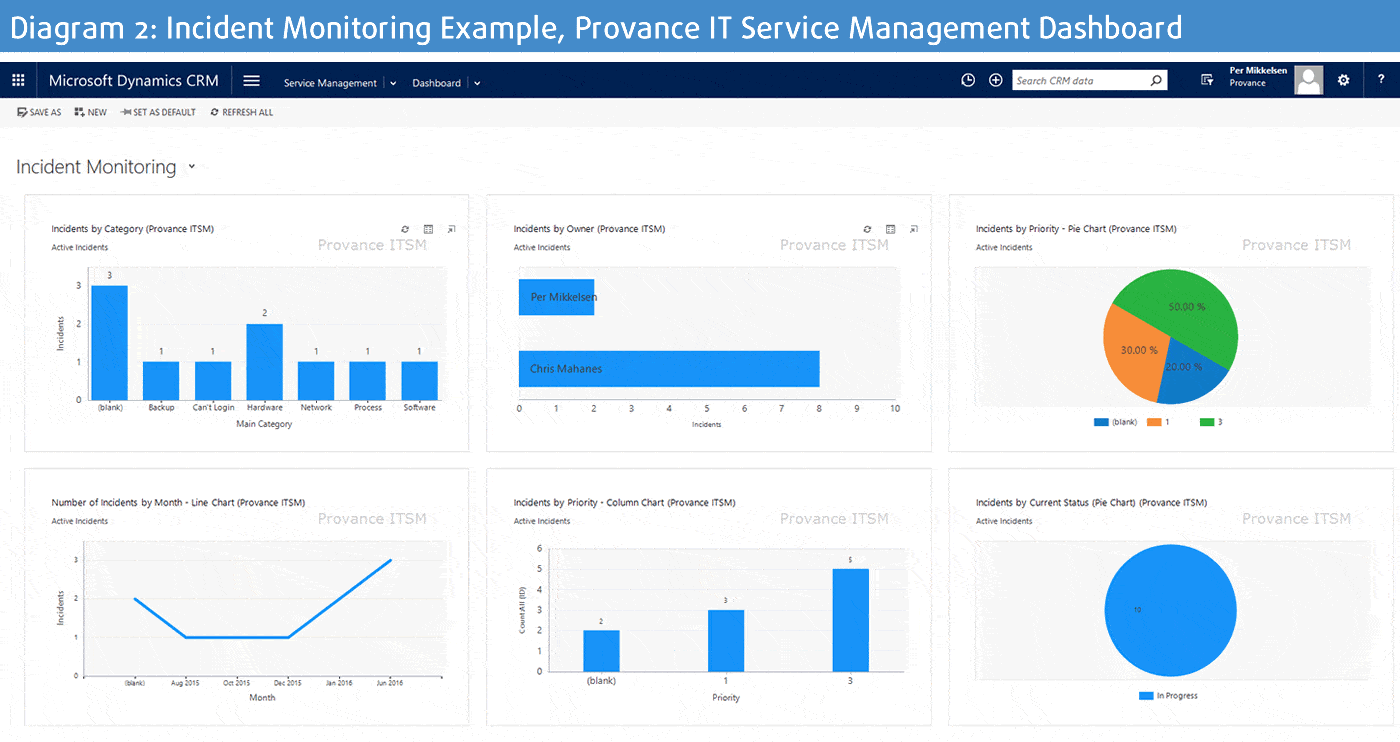The width and height of the screenshot is (1400, 742).
Task: Click the priority 1 column
Action: [x=726, y=640]
